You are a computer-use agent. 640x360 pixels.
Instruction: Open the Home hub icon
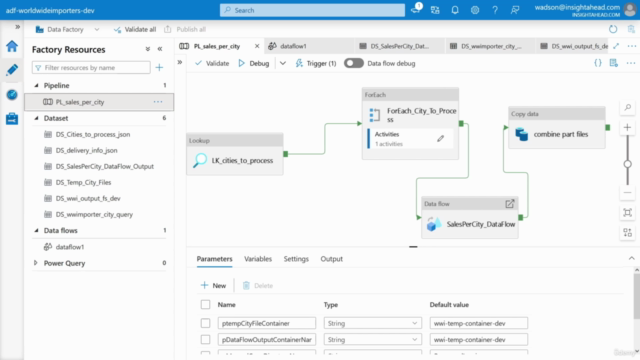pyautogui.click(x=12, y=46)
